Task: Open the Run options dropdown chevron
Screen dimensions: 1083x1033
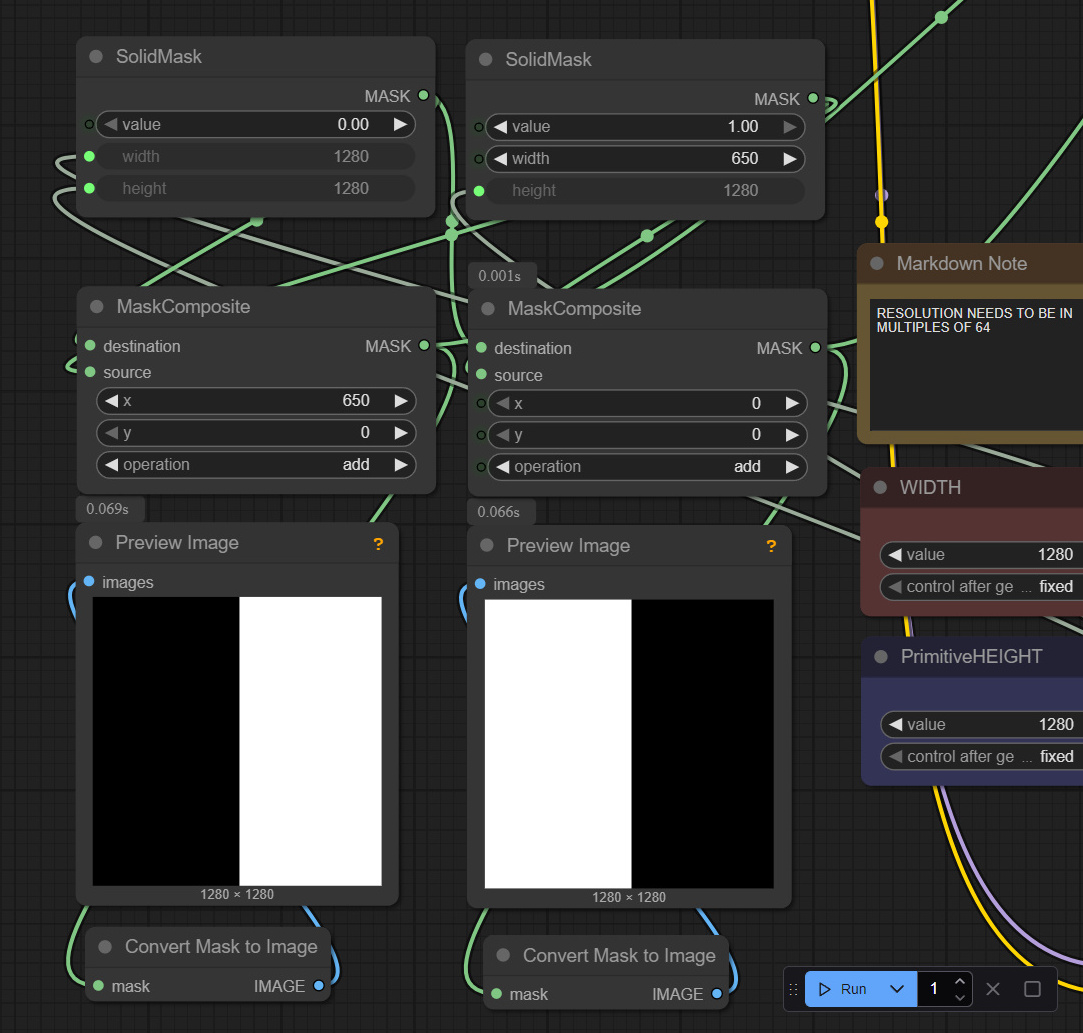Action: 897,989
